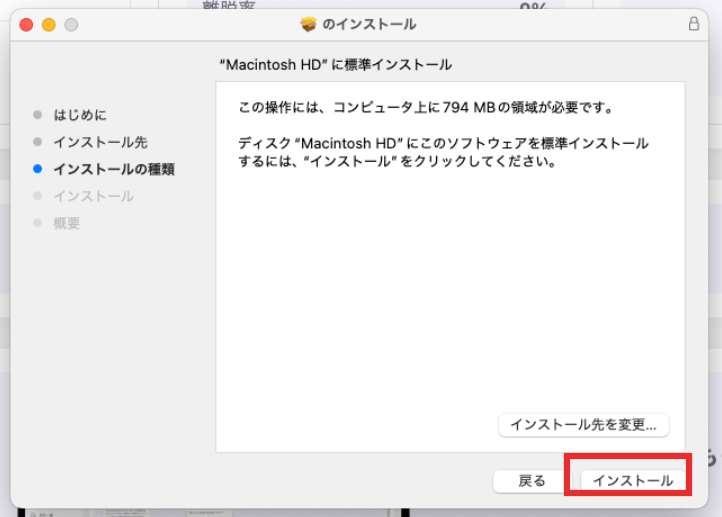This screenshot has height=517, width=722.
Task: Click the blue bullet beside インストールの種類
Action: click(38, 169)
